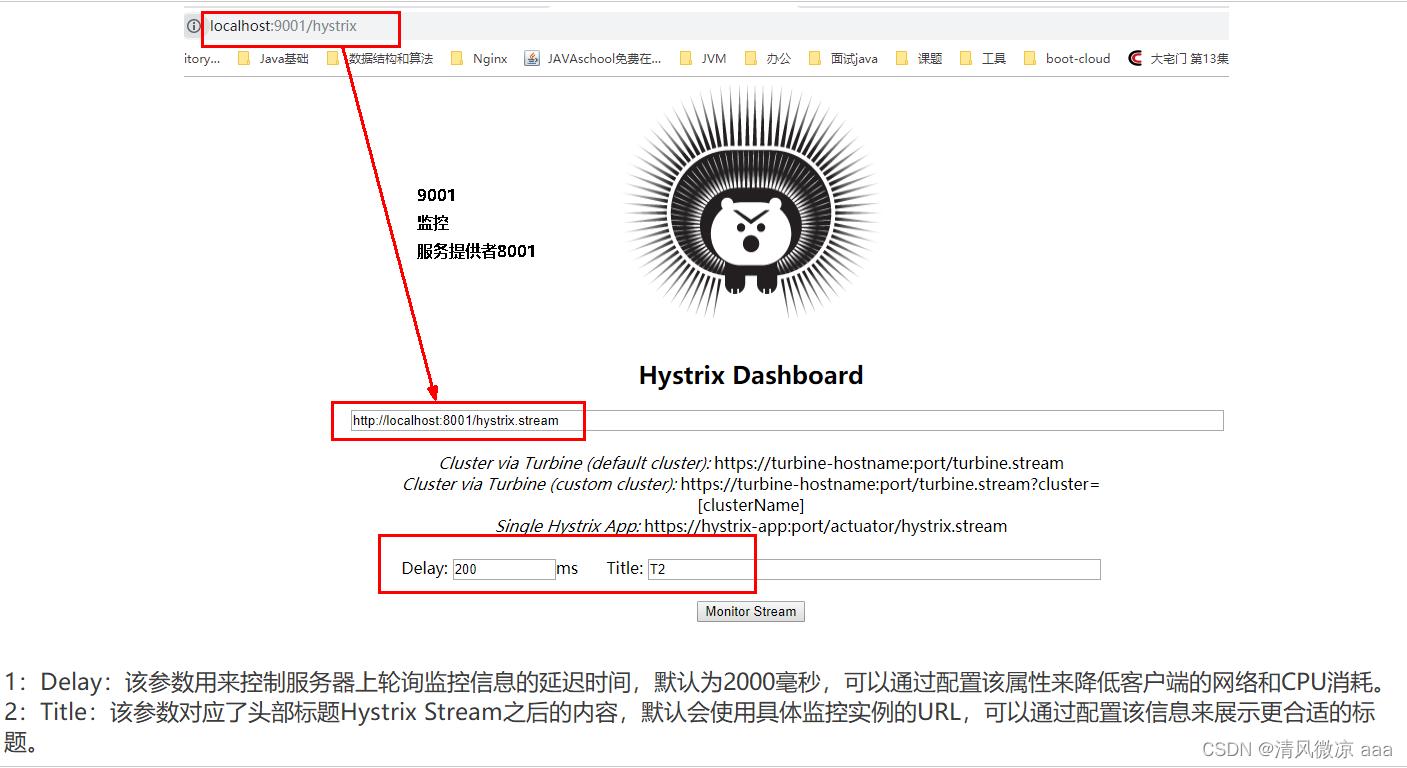
Task: Click the turbine.stream default cluster URL text
Action: click(889, 463)
